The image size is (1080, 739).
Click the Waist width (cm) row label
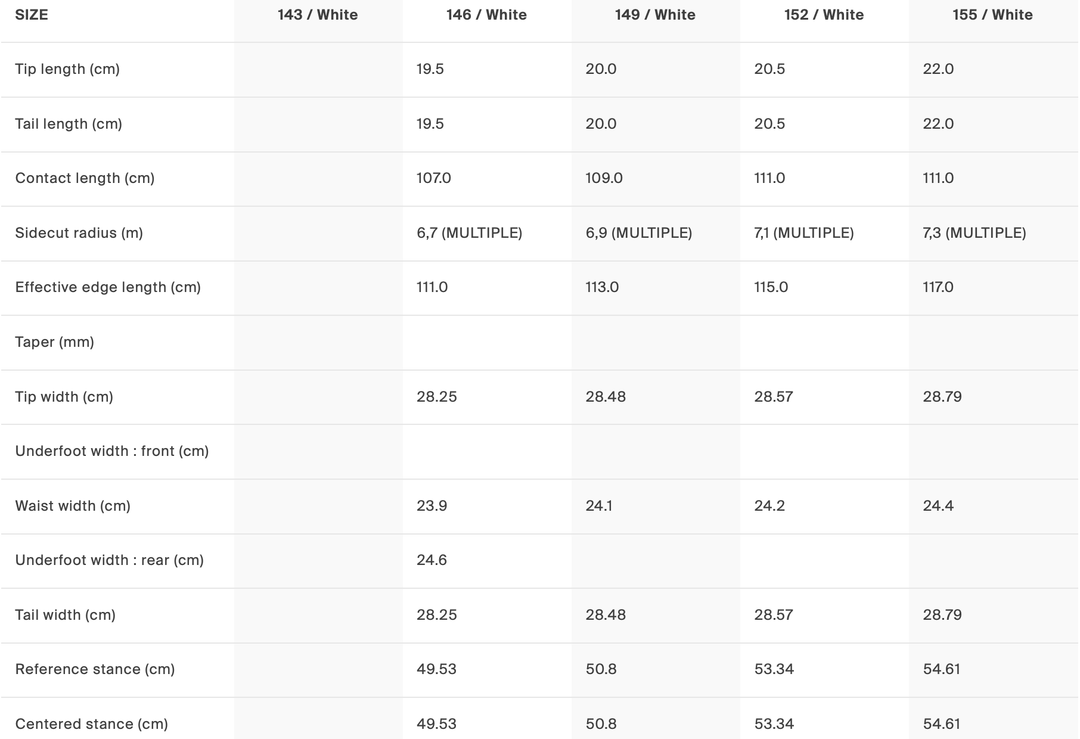click(73, 506)
